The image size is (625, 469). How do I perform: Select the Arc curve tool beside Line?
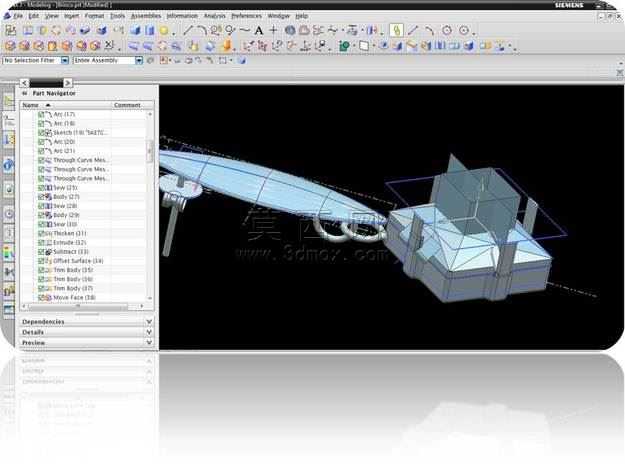(x=202, y=30)
